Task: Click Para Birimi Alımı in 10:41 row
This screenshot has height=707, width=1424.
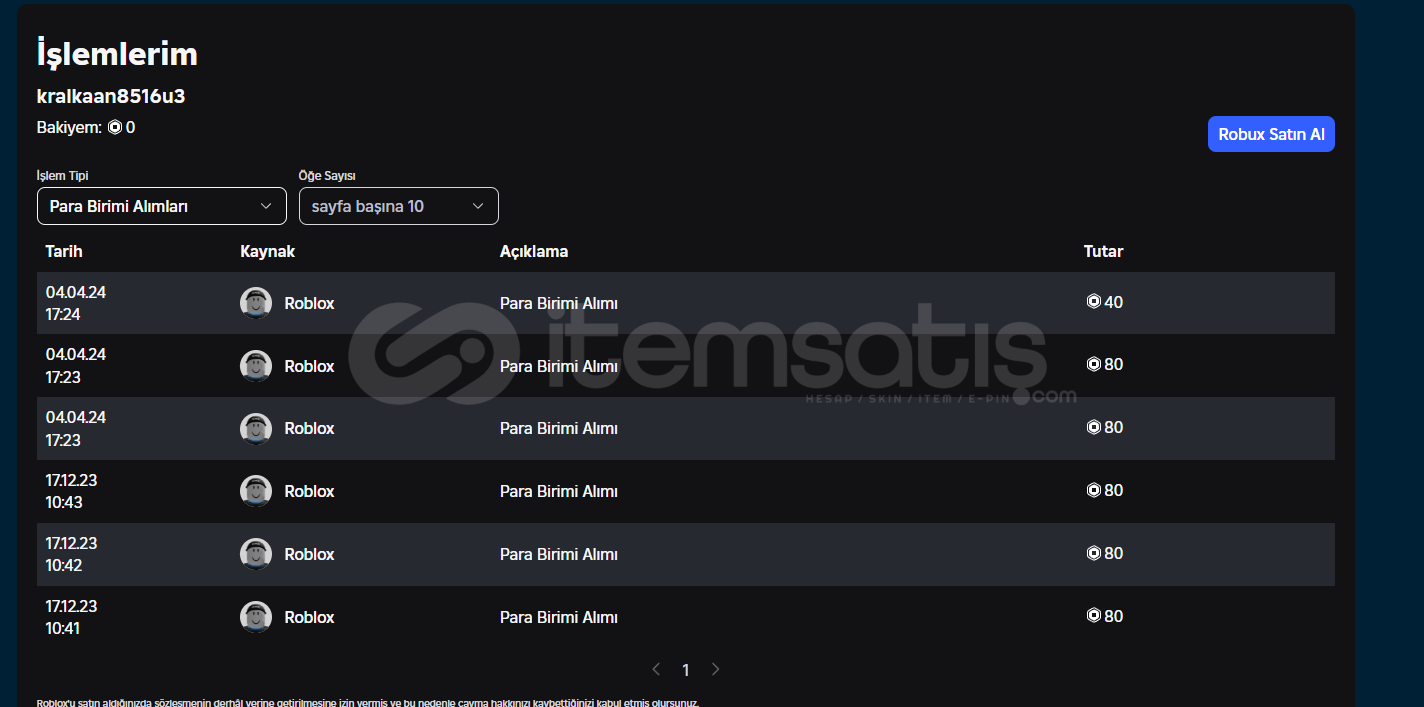Action: [x=559, y=617]
